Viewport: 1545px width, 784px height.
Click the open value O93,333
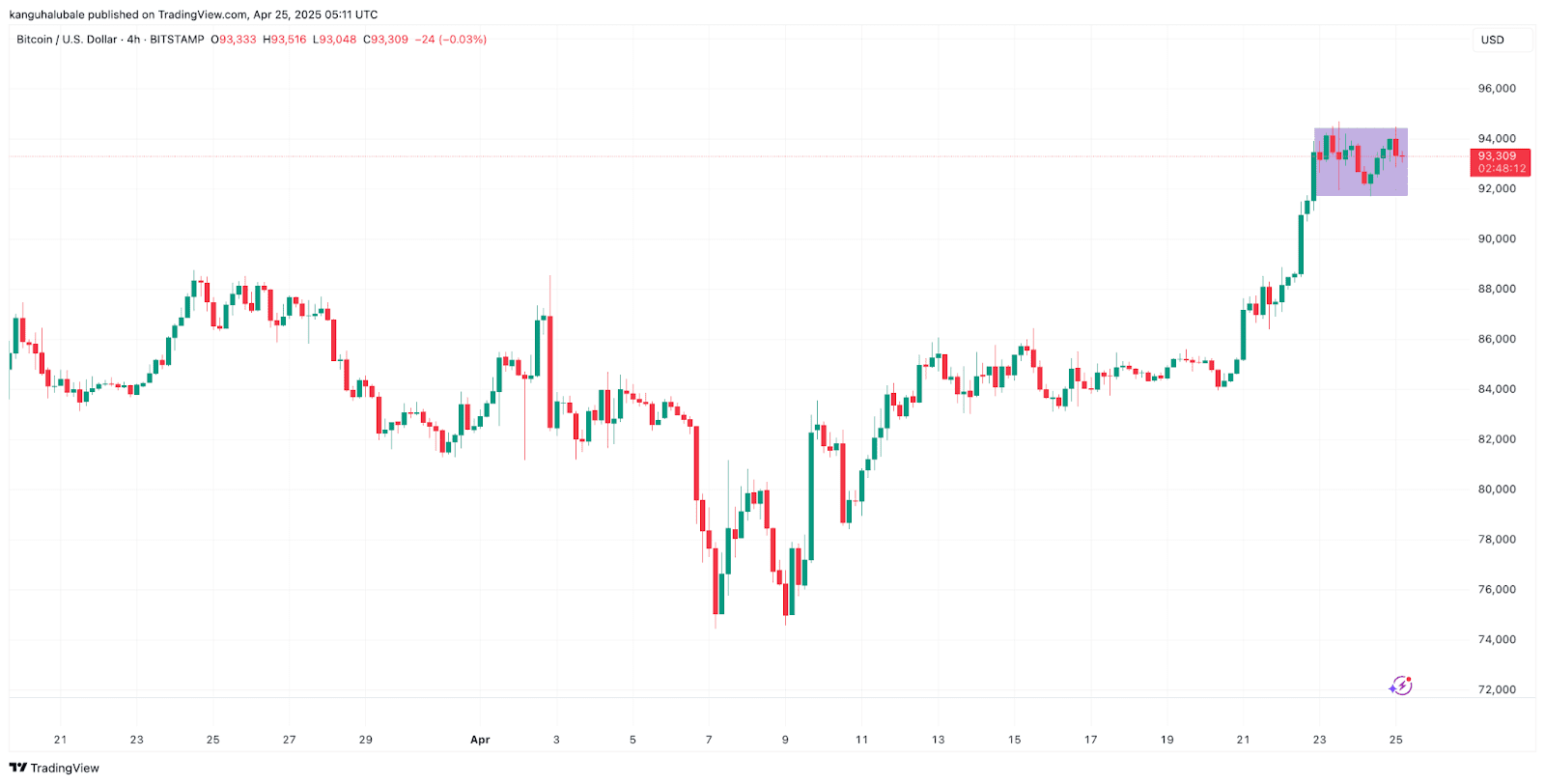pos(234,40)
